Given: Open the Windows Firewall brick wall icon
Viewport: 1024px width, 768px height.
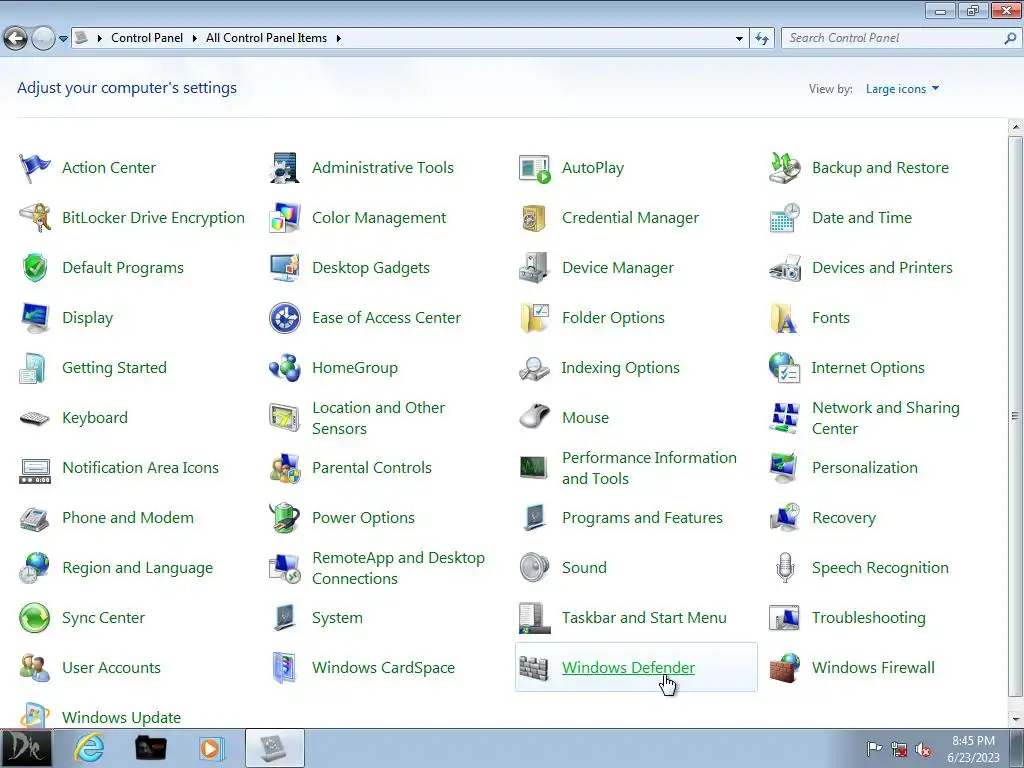Looking at the screenshot, I should 784,668.
